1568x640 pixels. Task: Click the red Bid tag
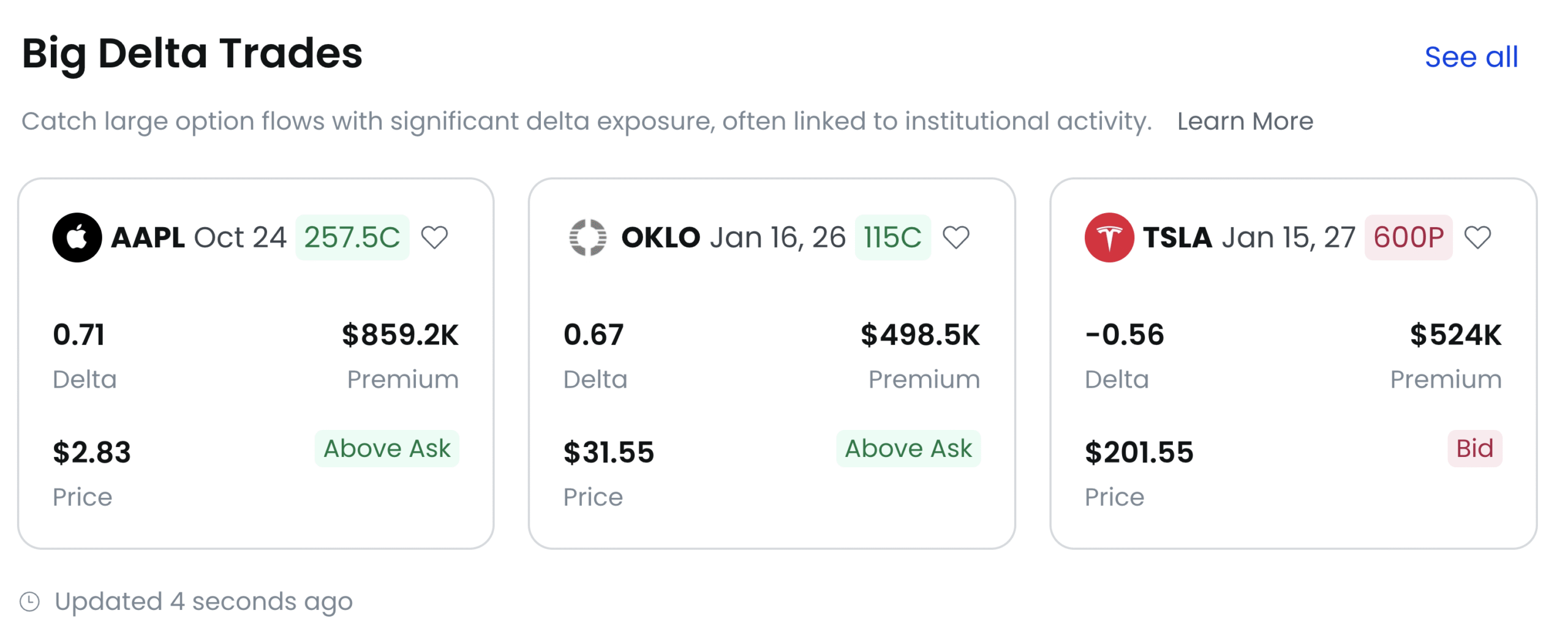tap(1474, 448)
